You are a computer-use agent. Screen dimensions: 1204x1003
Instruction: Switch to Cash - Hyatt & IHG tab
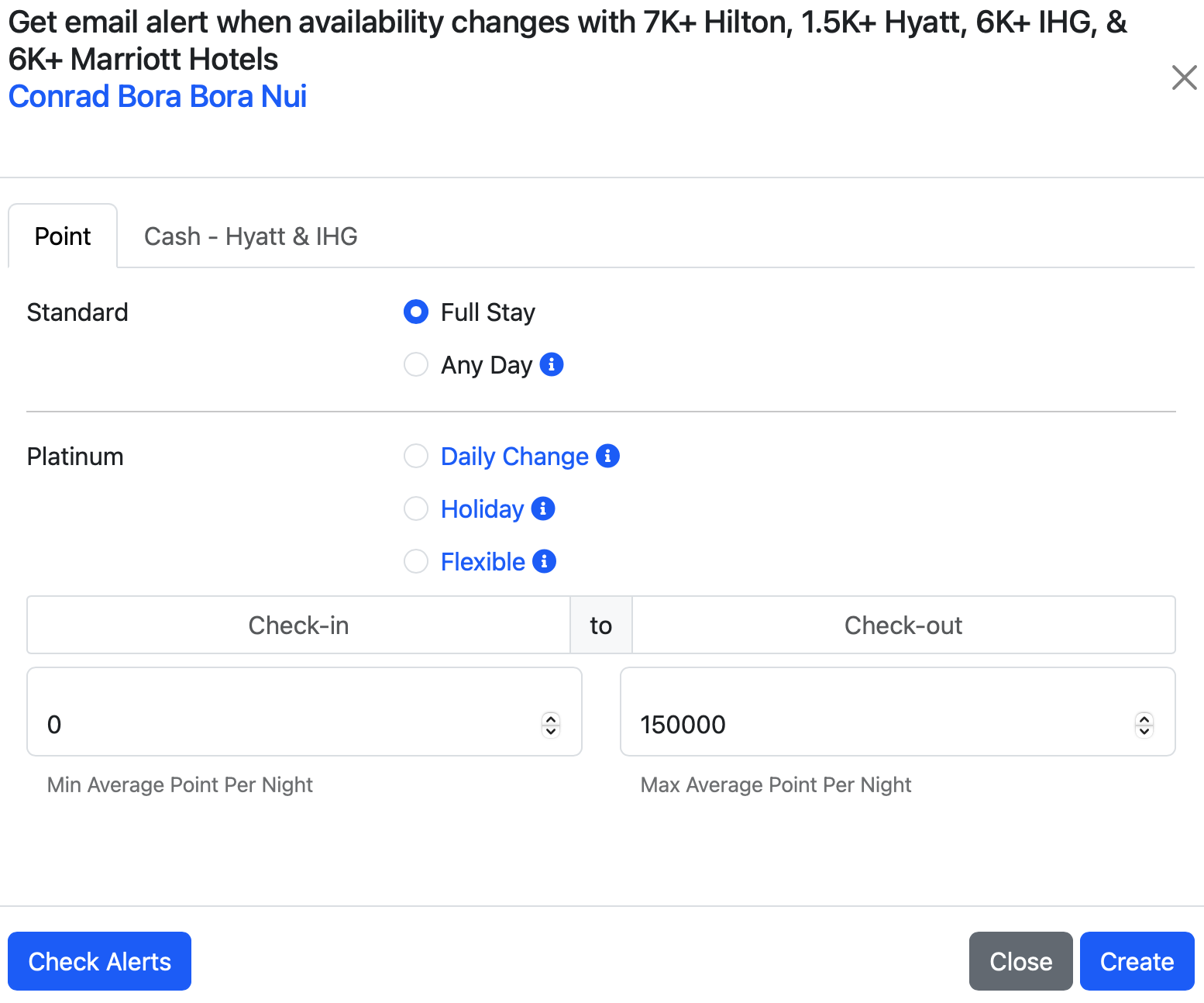coord(251,236)
